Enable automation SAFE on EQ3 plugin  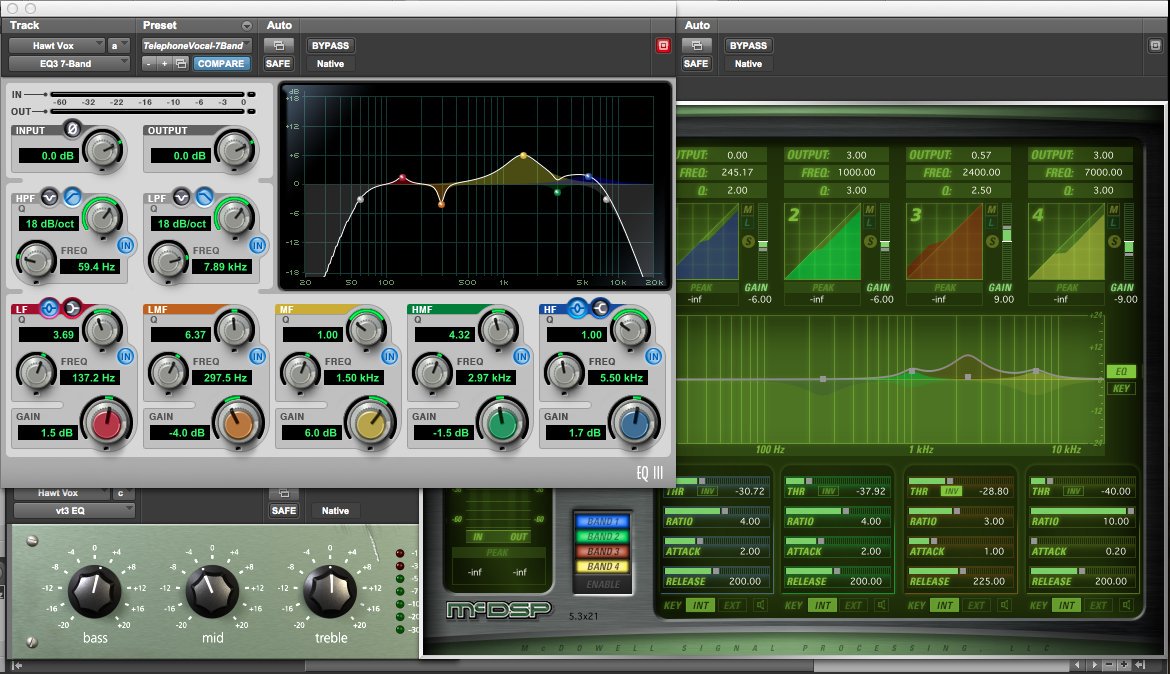(x=278, y=63)
